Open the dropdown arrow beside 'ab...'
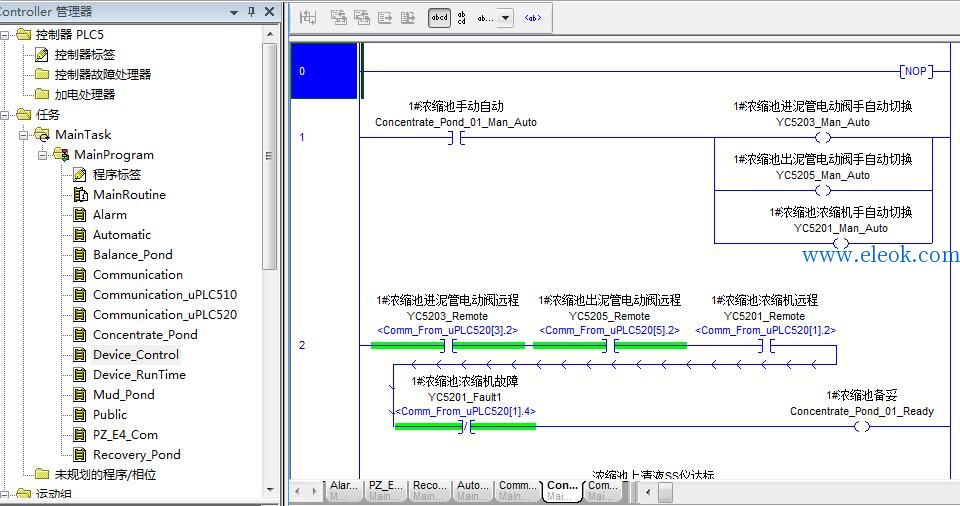 tap(505, 18)
